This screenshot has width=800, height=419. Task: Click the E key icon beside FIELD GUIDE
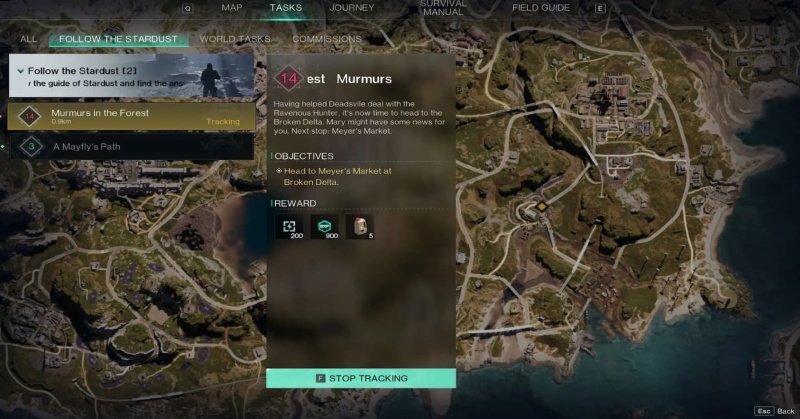pyautogui.click(x=601, y=8)
